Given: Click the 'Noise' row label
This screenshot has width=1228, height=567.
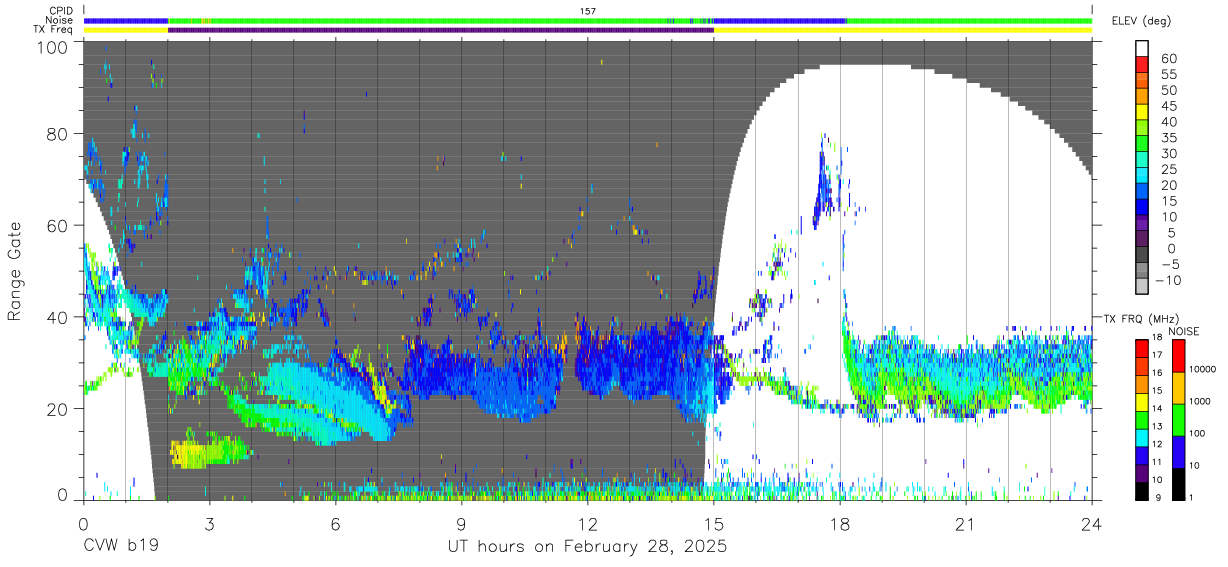Looking at the screenshot, I should coord(58,20).
